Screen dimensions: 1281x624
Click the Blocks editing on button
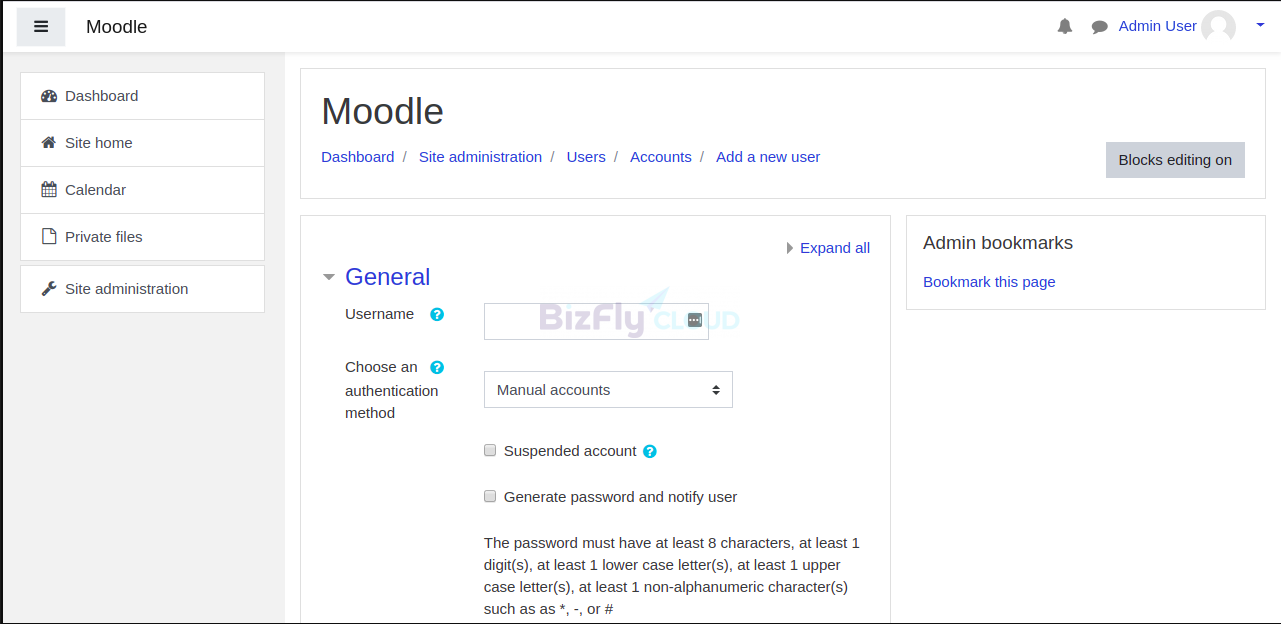[x=1175, y=160]
